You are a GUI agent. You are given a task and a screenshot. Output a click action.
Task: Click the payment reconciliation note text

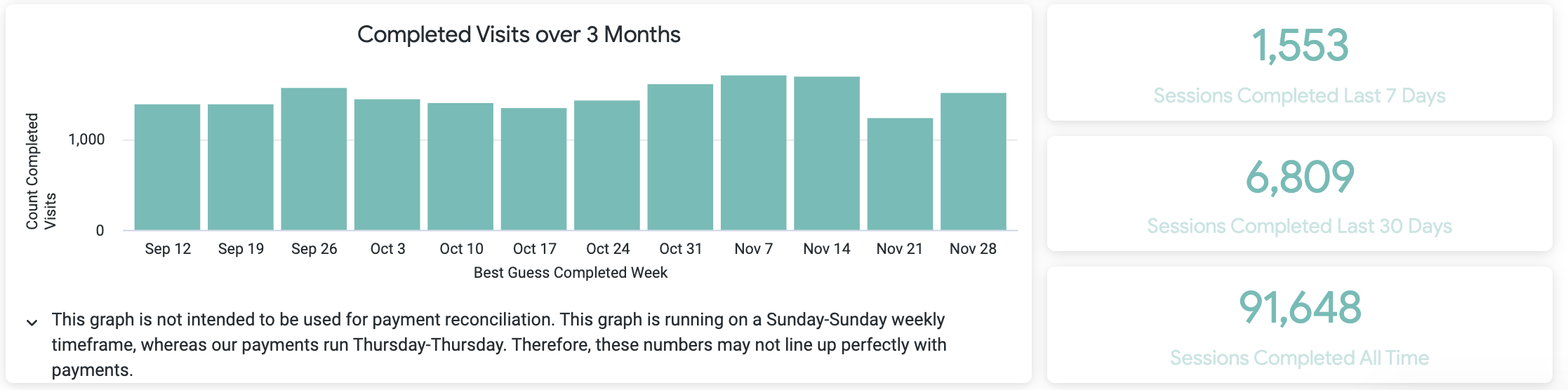498,344
